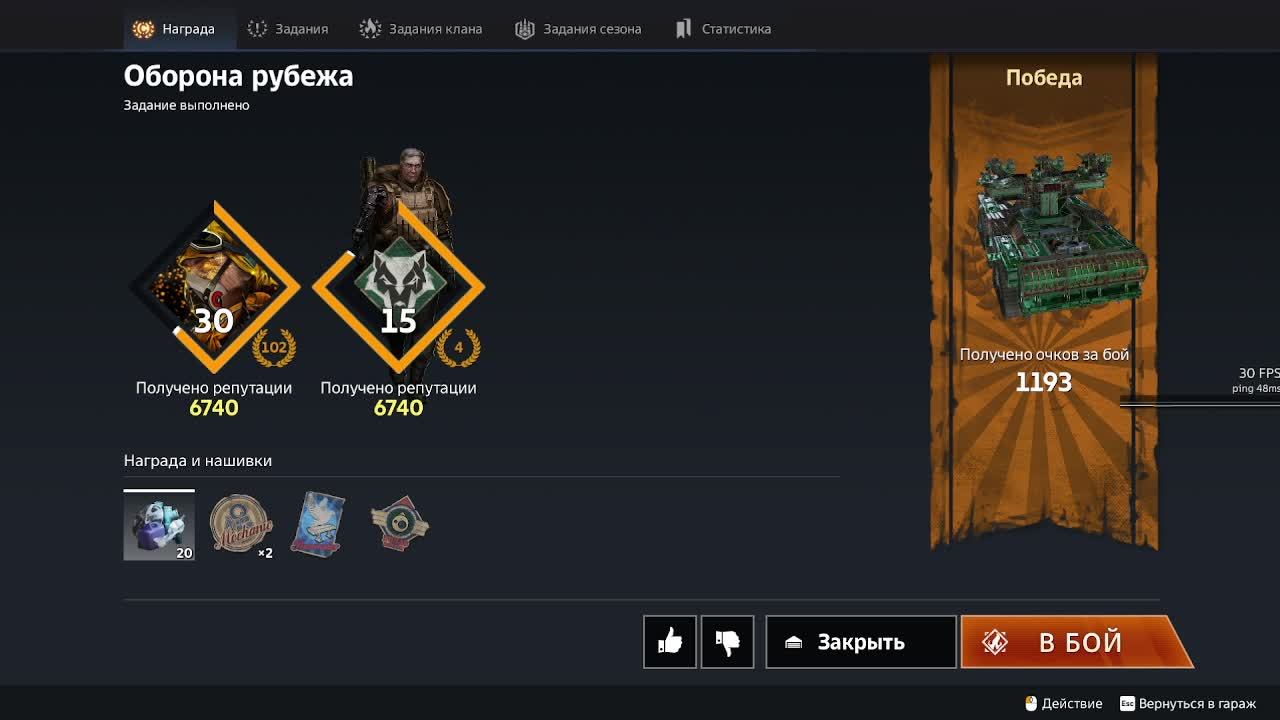Click the Действие mouse hint
The width and height of the screenshot is (1280, 720).
click(1064, 704)
